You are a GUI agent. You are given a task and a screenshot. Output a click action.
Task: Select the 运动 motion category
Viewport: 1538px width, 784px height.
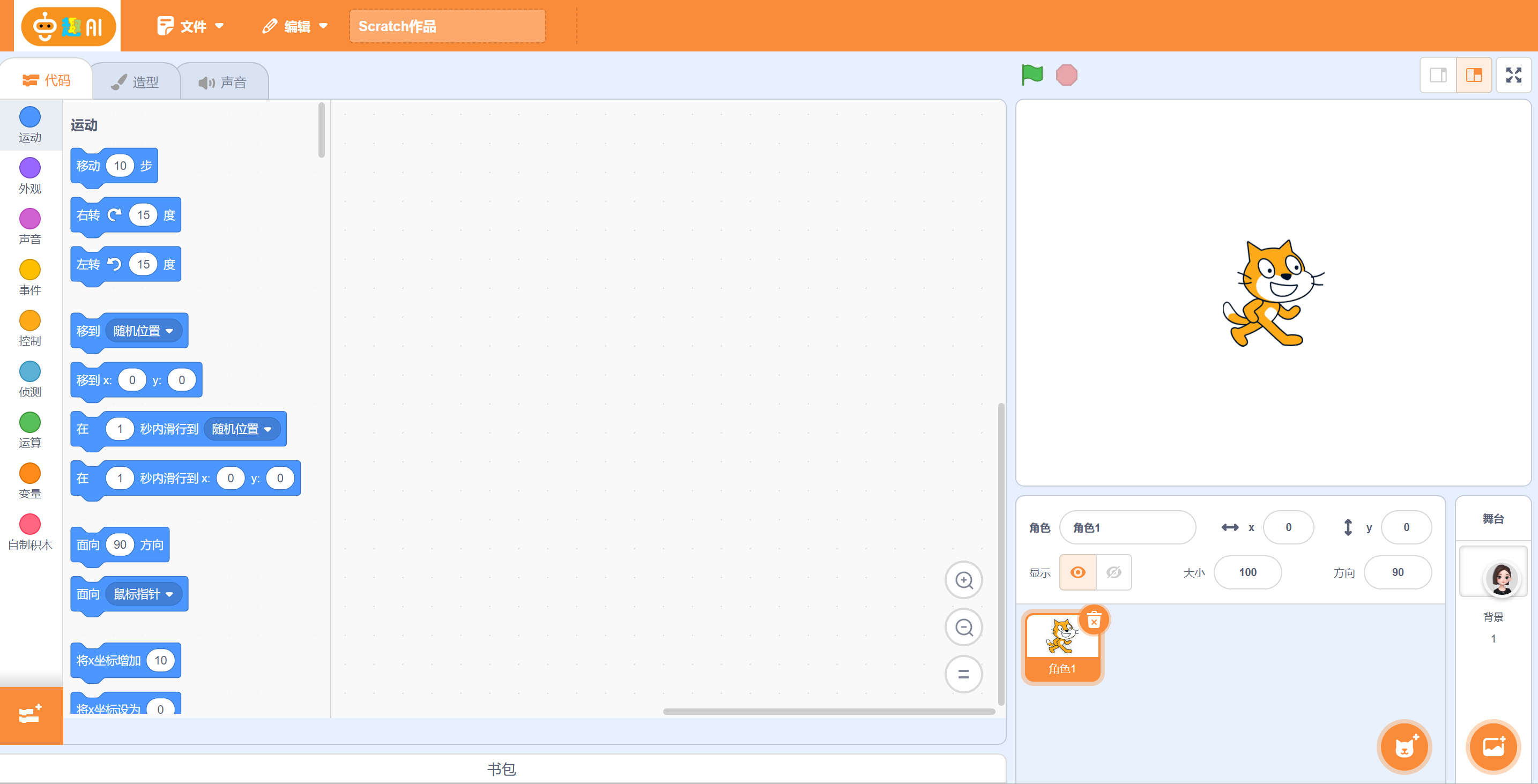[x=30, y=125]
